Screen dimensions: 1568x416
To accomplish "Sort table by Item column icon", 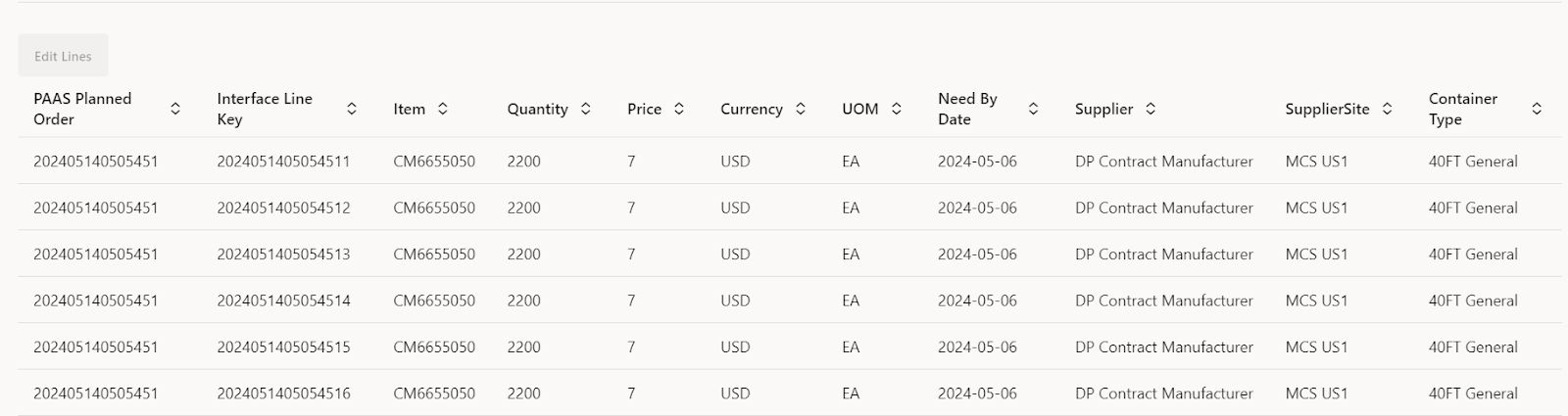I will coord(443,109).
